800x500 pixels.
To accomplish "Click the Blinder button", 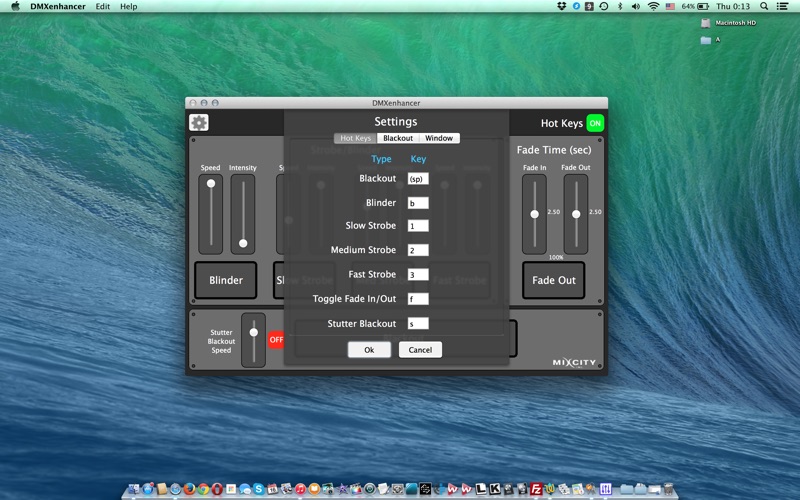I will (x=226, y=280).
